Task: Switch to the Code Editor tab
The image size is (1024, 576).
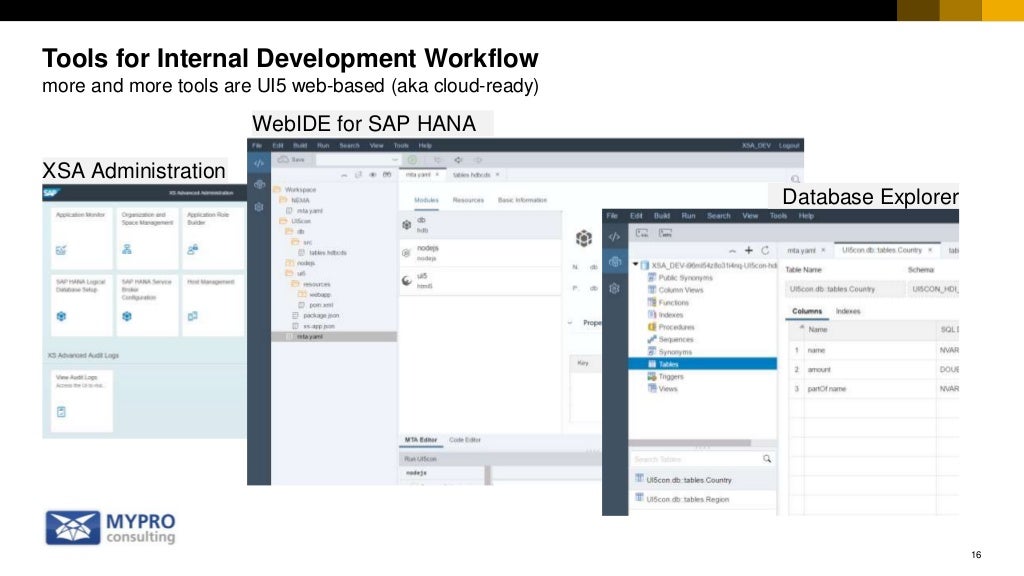Action: pos(465,440)
